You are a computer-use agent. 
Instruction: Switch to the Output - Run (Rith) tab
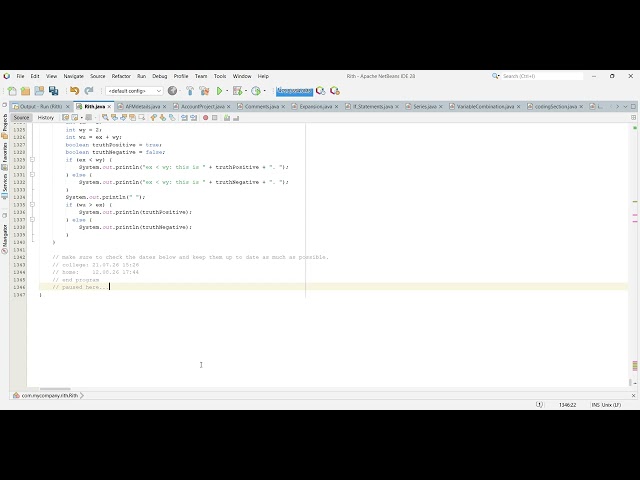click(x=41, y=106)
